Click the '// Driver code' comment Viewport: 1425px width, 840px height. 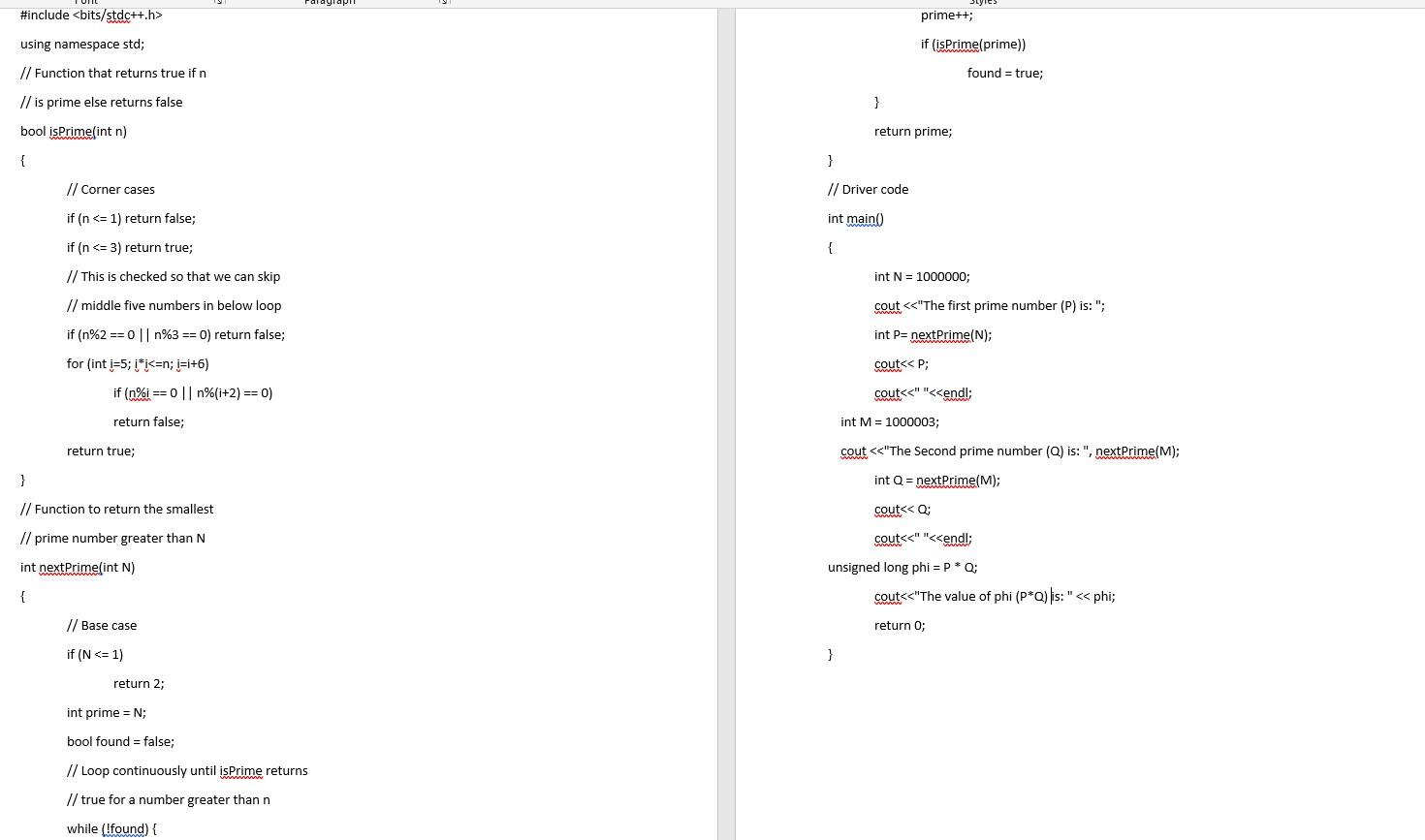pos(869,189)
